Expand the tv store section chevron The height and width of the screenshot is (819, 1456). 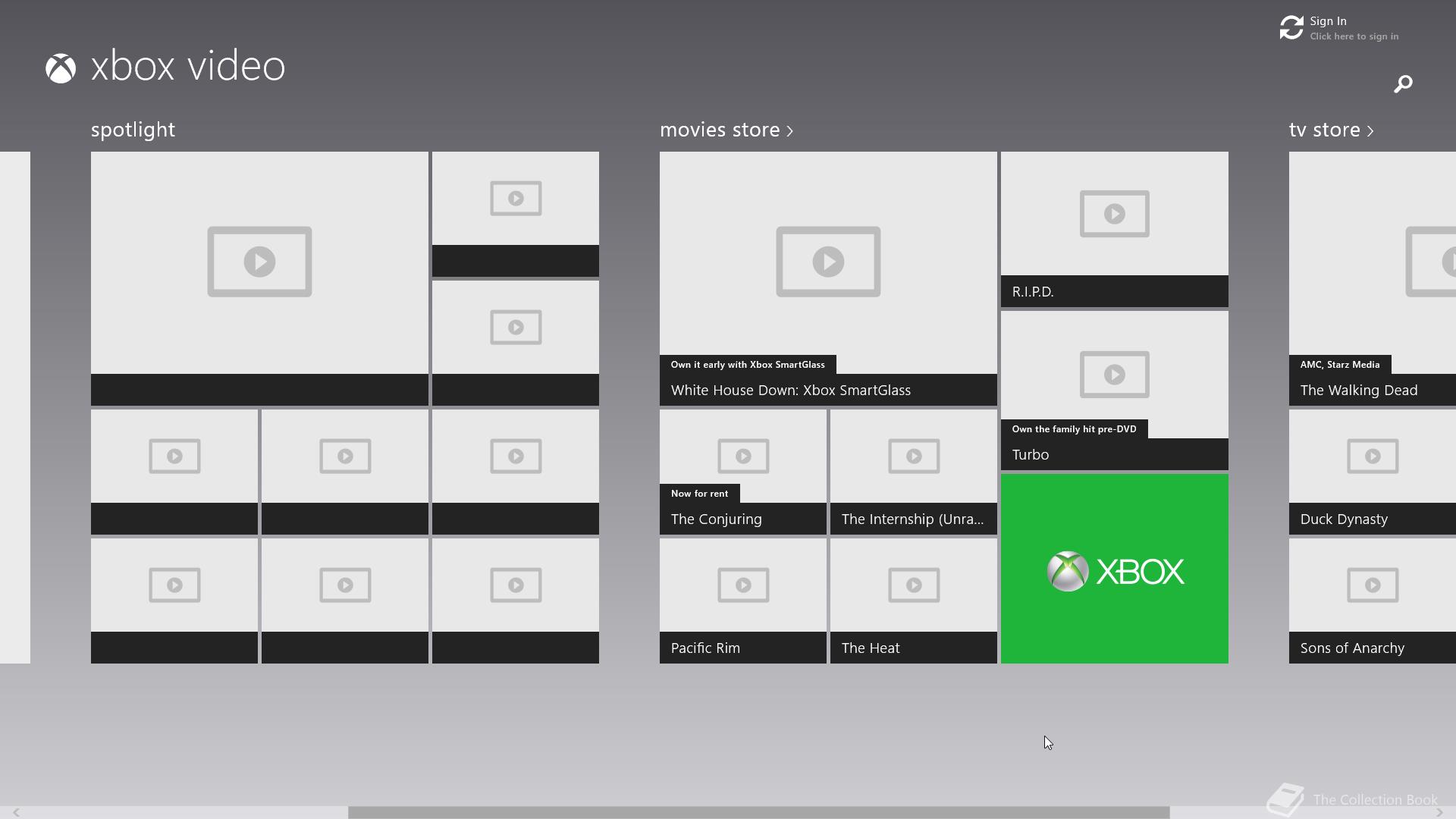click(x=1370, y=131)
